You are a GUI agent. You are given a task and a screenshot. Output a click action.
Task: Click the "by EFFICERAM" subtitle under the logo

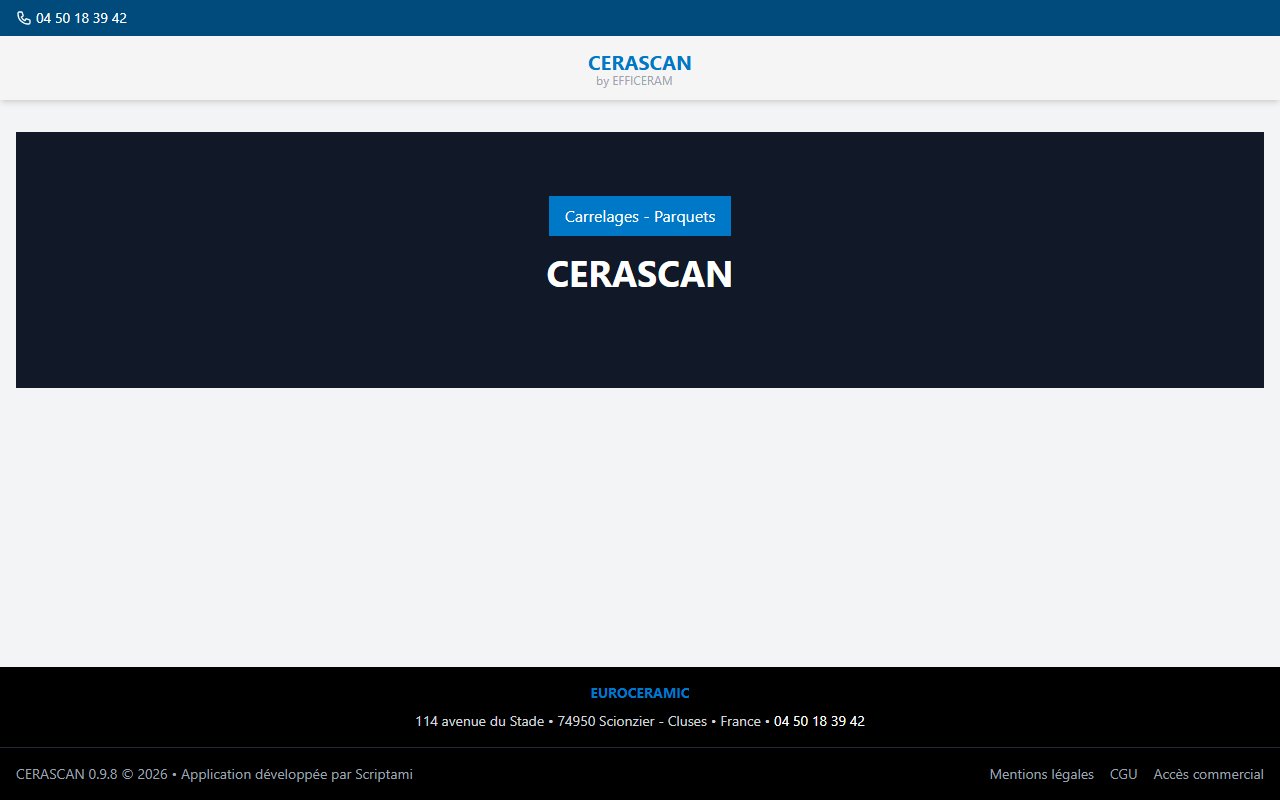639,81
